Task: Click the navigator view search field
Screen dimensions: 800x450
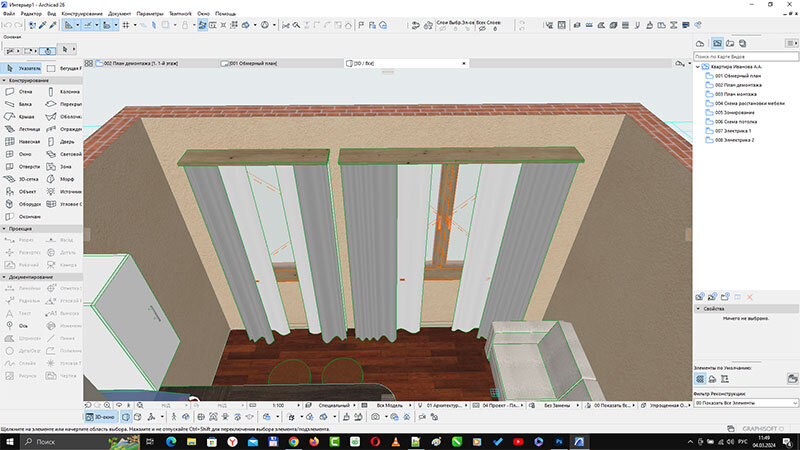Action: (745, 57)
